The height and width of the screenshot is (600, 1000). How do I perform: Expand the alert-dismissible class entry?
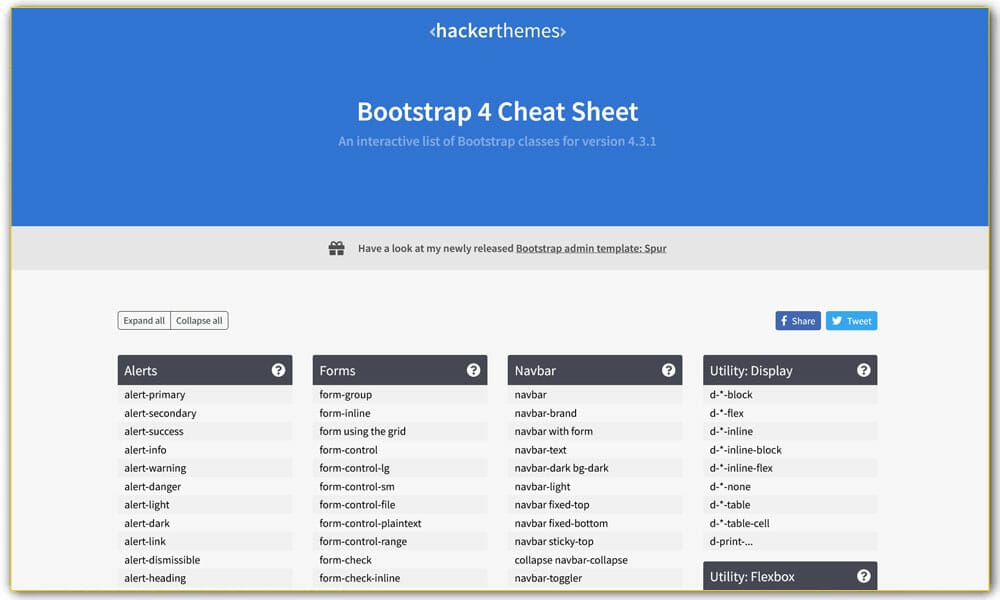pos(205,559)
